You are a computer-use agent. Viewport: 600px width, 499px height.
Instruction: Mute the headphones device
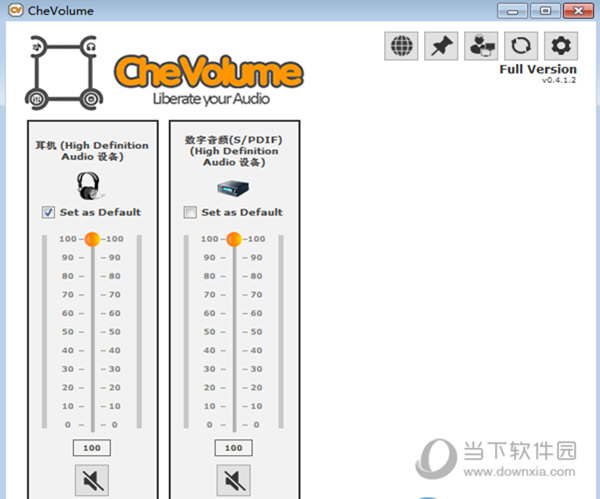92,480
